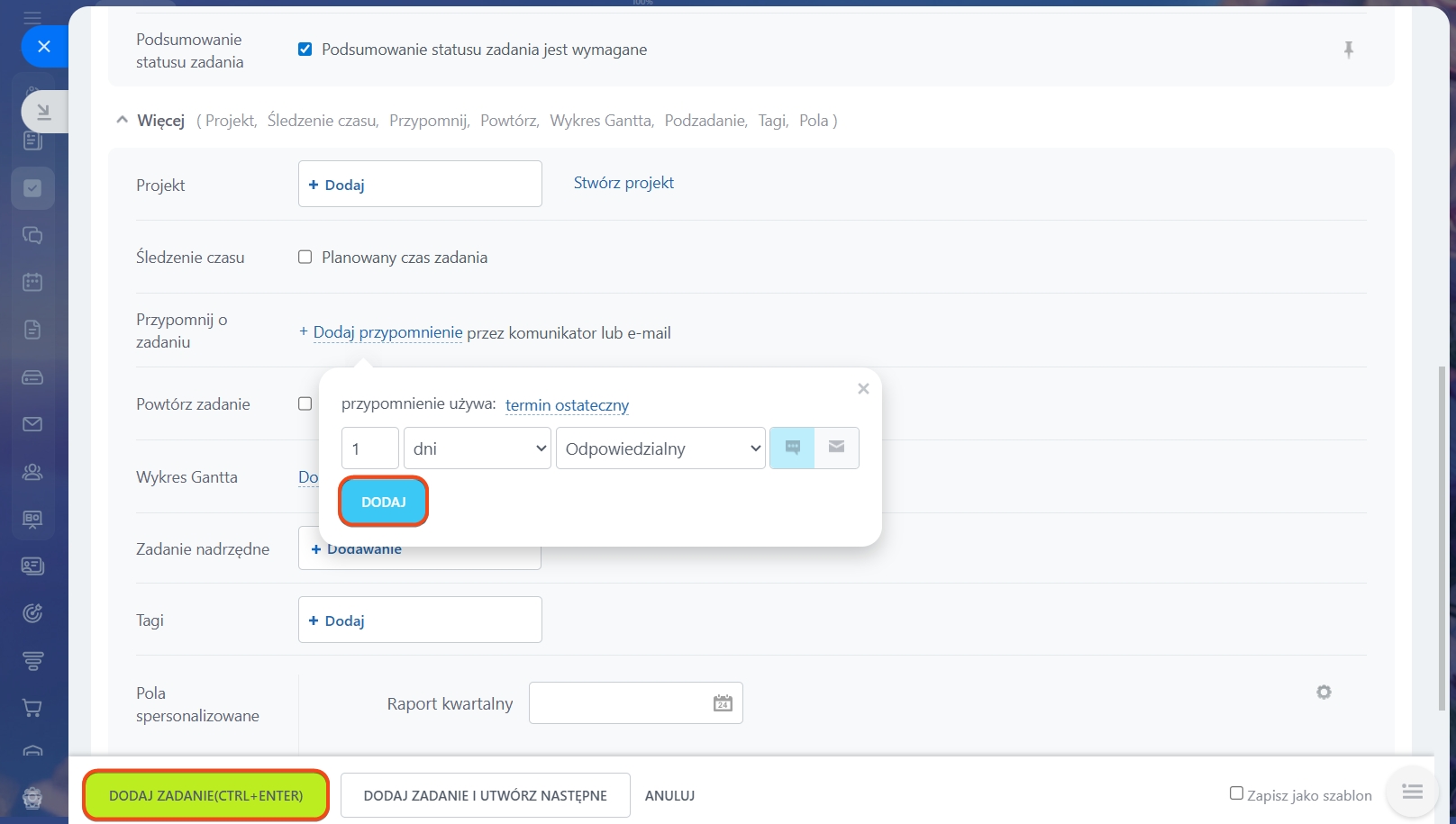Open the shopping cart icon in the sidebar
1456x824 pixels.
32,708
